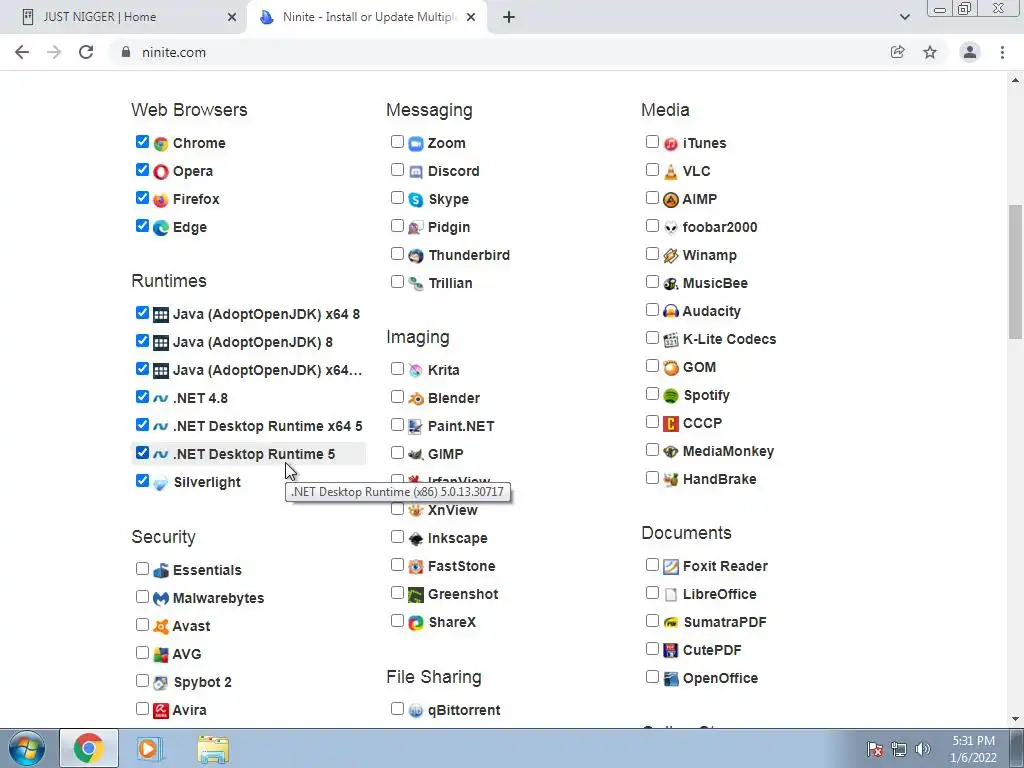Check the Pidgin checkbox
The height and width of the screenshot is (768, 1024).
point(397,226)
